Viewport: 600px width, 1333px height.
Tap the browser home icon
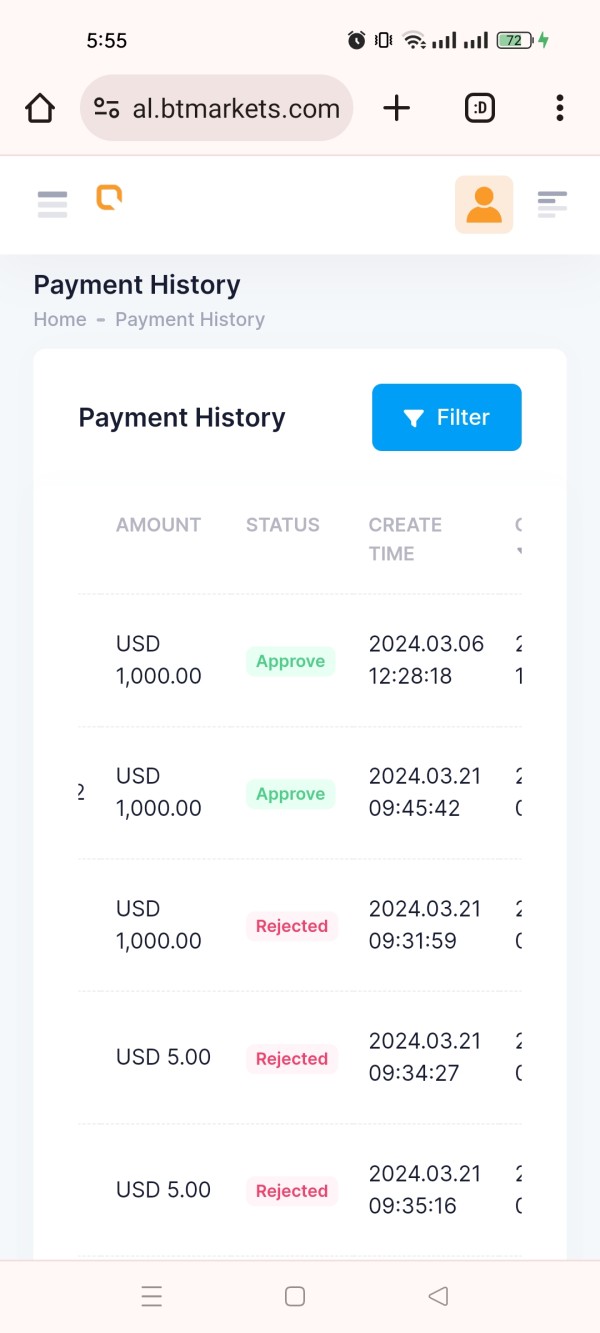click(x=40, y=108)
